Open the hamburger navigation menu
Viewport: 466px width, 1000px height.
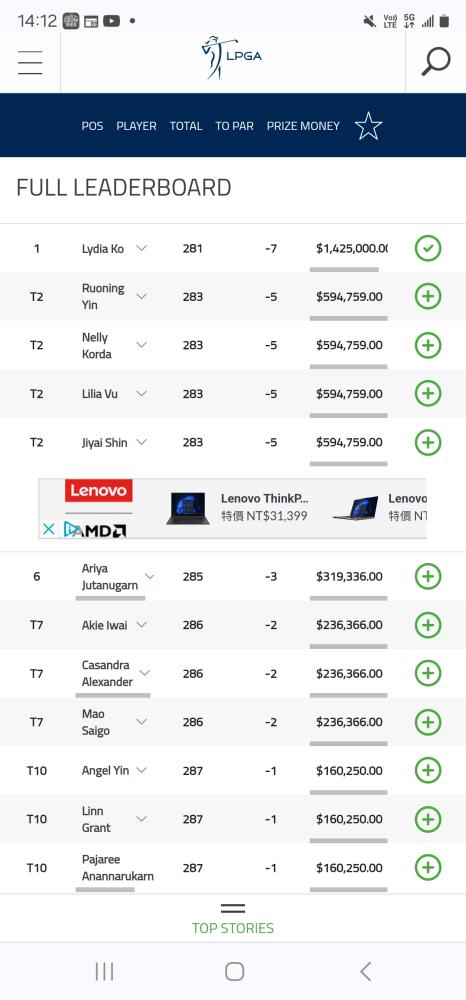pos(30,62)
